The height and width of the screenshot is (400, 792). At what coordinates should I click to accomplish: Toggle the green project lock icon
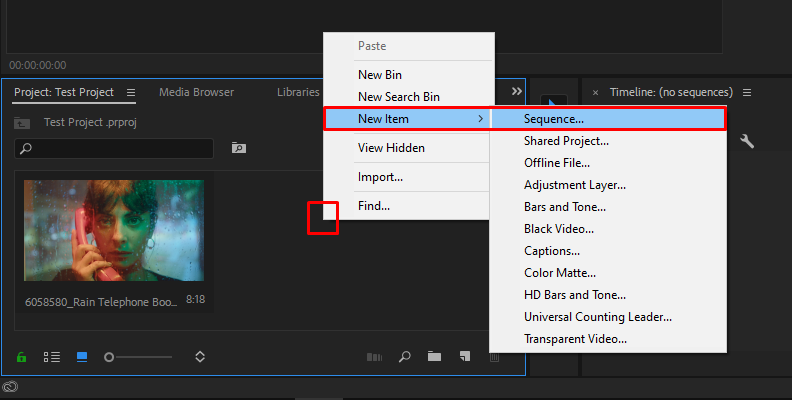(x=21, y=357)
